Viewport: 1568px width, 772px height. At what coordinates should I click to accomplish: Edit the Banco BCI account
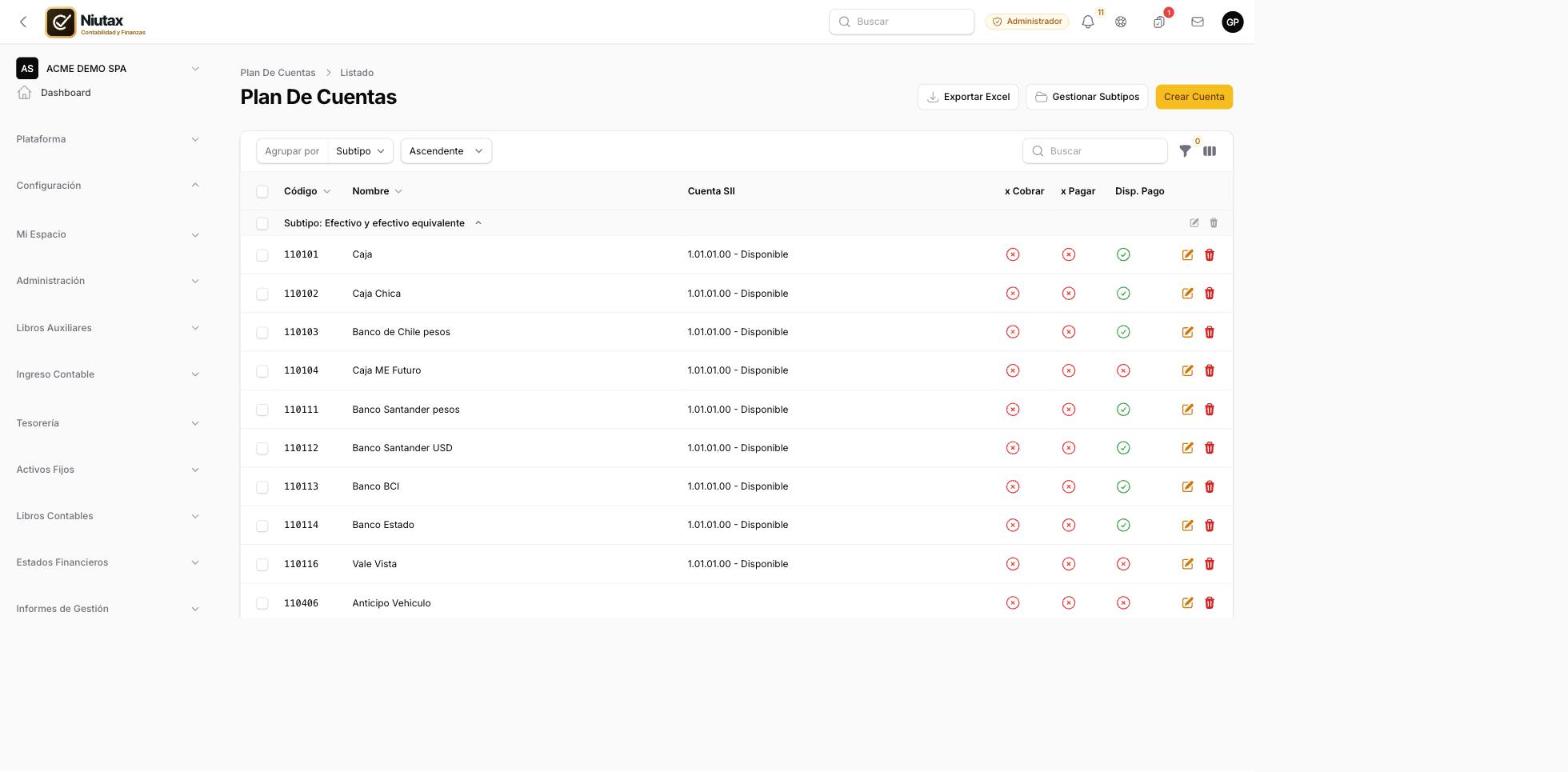1188,487
